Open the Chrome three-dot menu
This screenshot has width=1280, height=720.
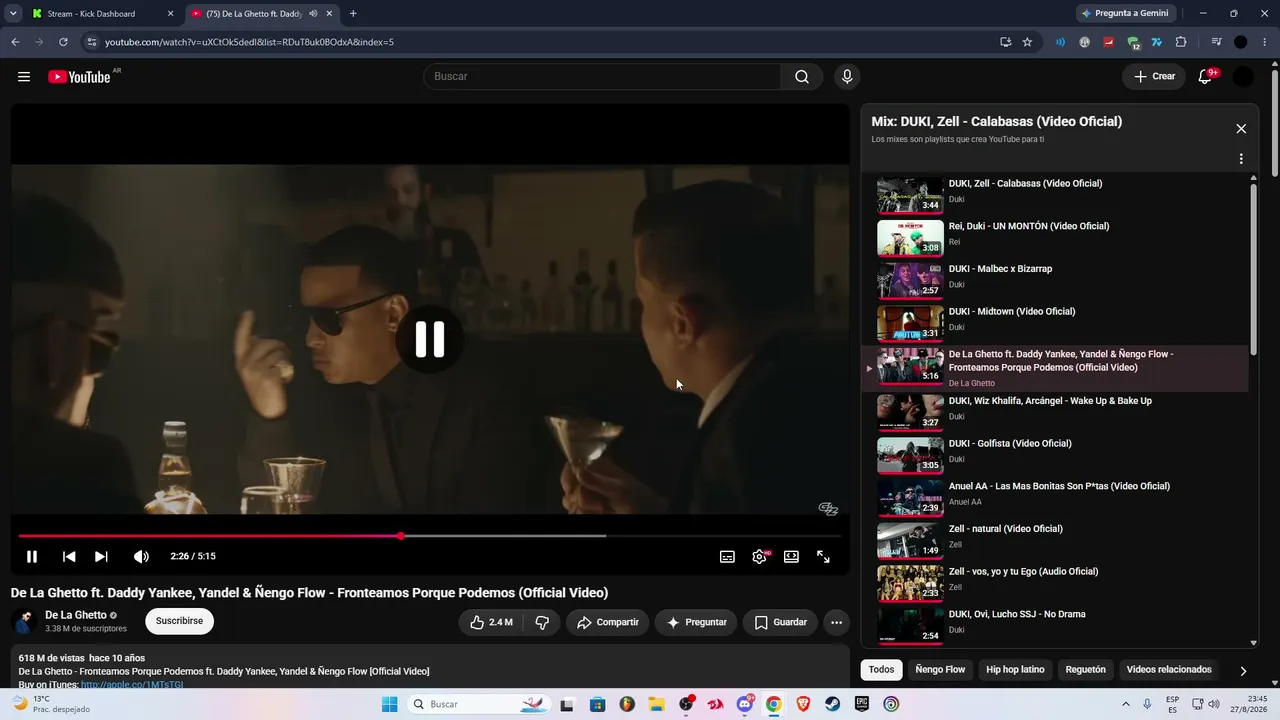1265,42
